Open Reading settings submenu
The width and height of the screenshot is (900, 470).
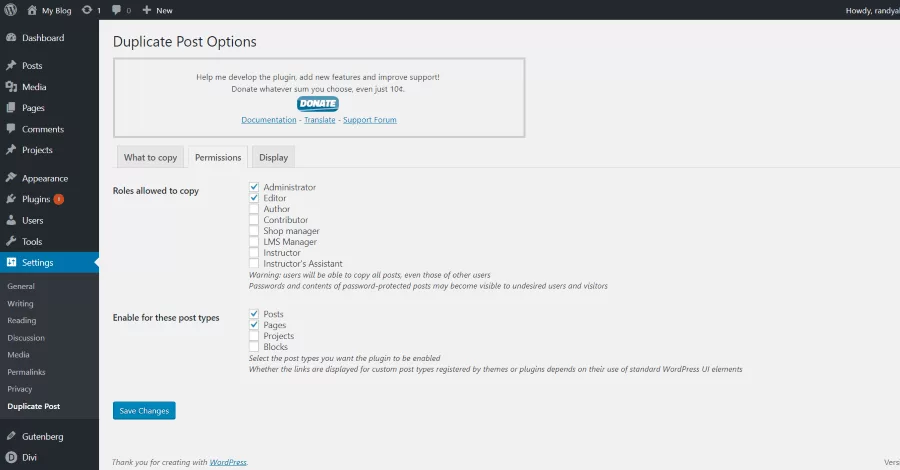[x=22, y=320]
